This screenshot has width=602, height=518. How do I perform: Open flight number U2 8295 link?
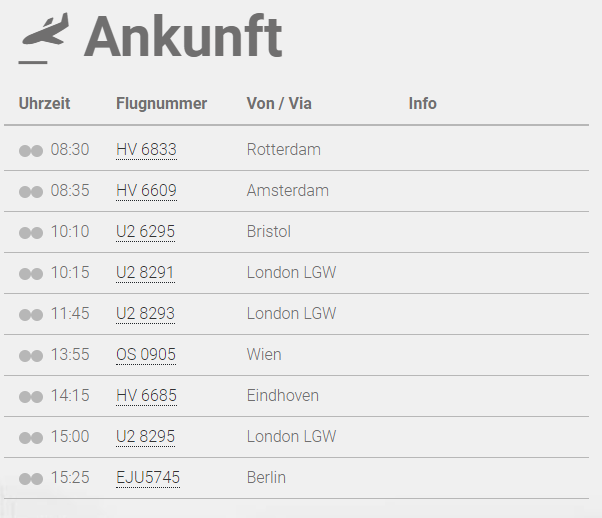[x=146, y=437]
